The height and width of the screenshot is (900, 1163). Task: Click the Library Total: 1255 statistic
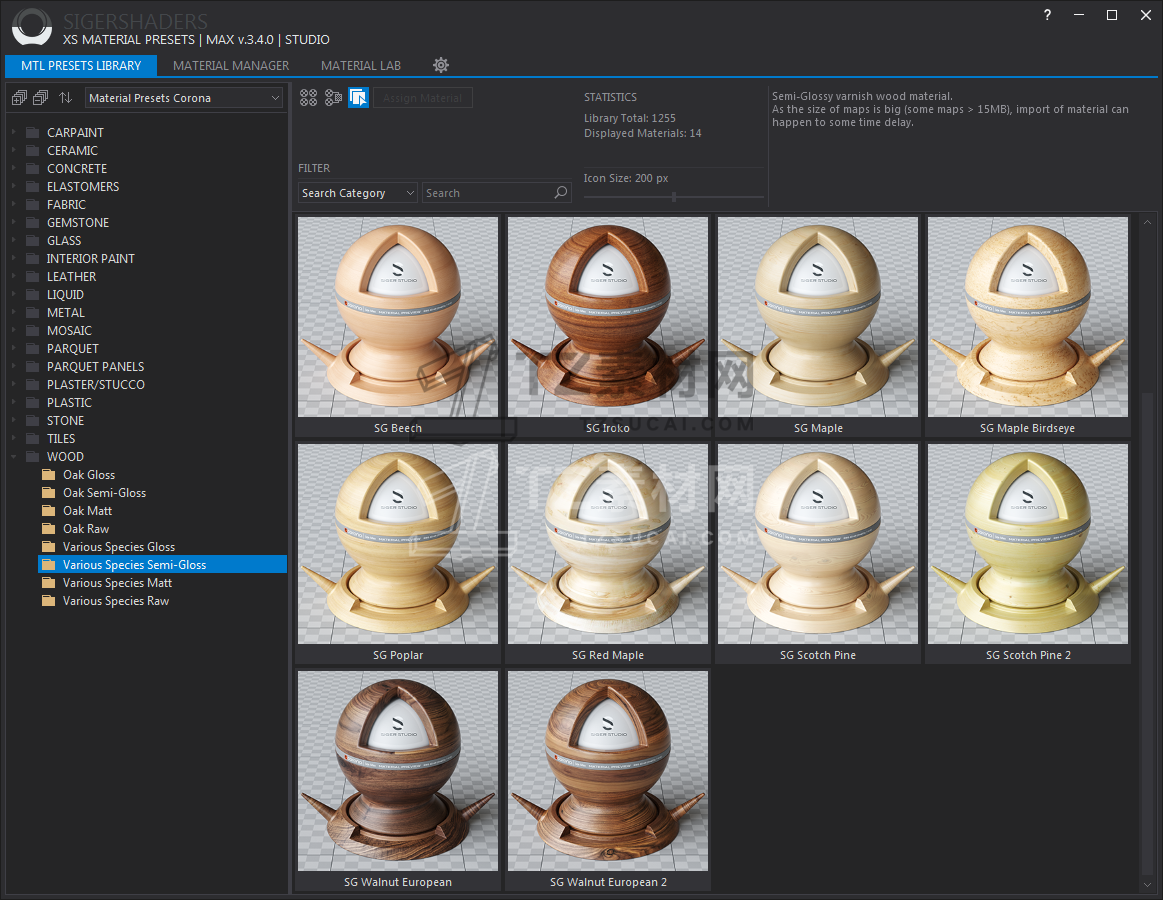(x=630, y=118)
